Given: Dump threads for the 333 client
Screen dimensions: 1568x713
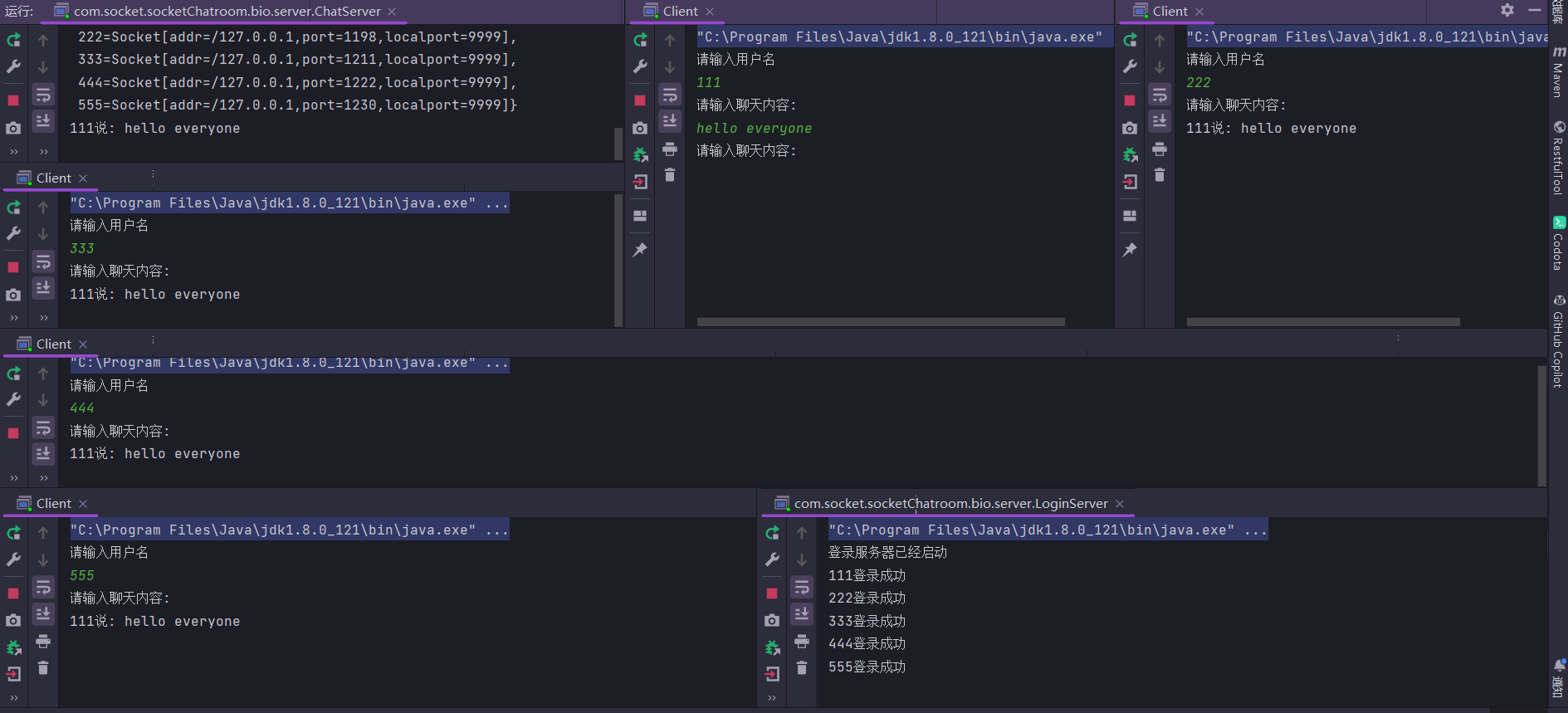Looking at the screenshot, I should [x=13, y=295].
